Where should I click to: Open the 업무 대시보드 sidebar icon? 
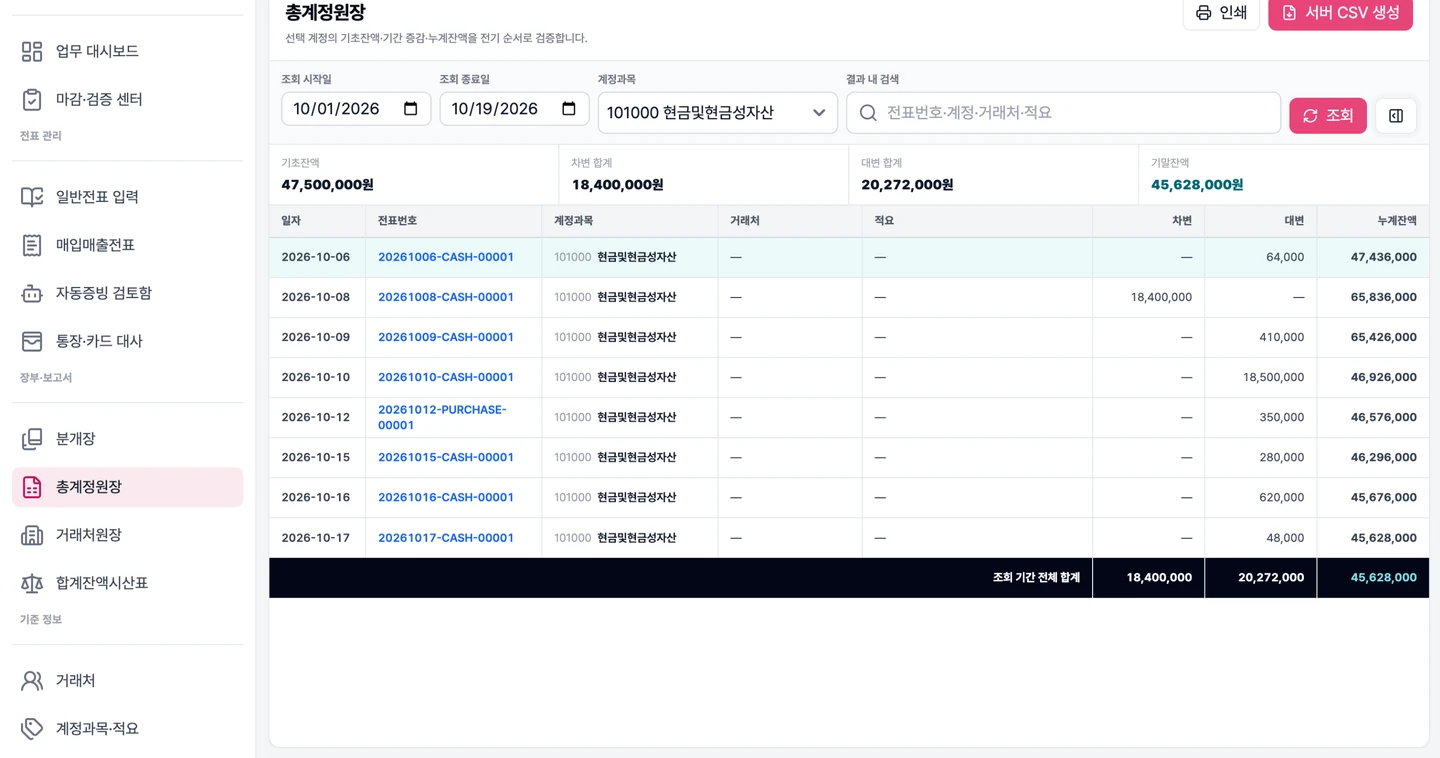[32, 51]
